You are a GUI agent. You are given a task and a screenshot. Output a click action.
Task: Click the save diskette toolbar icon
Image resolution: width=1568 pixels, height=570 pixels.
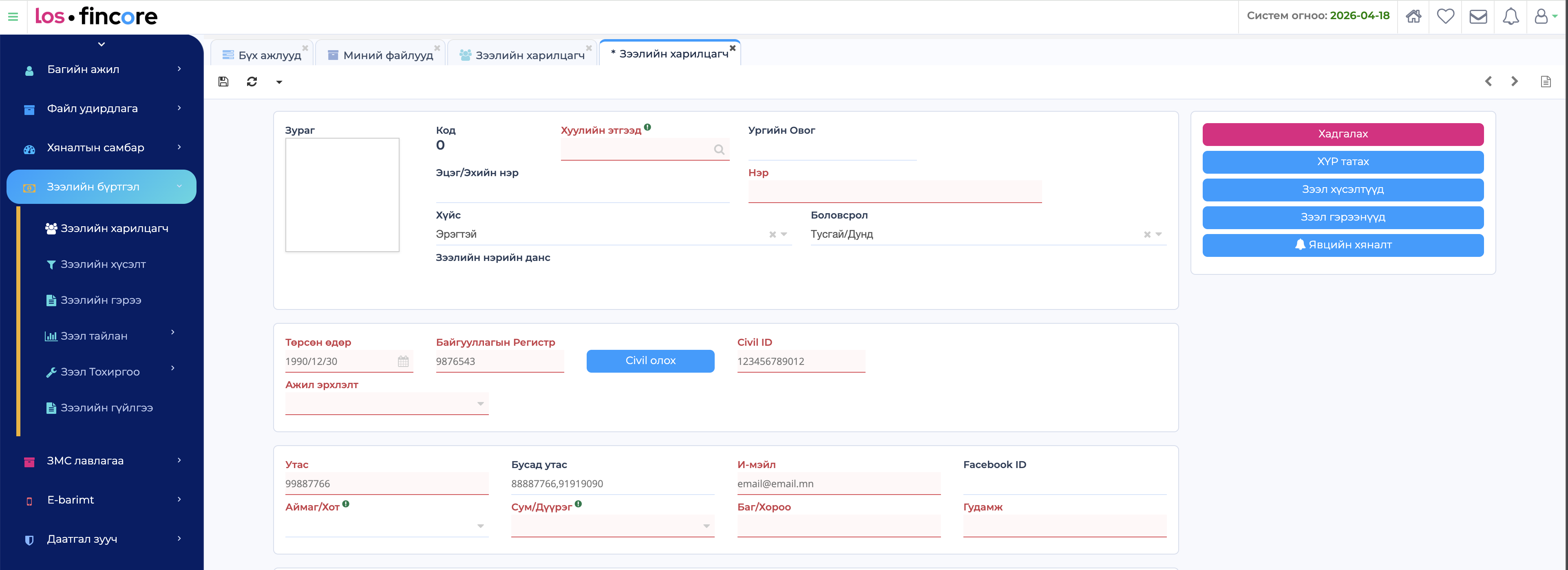point(223,82)
